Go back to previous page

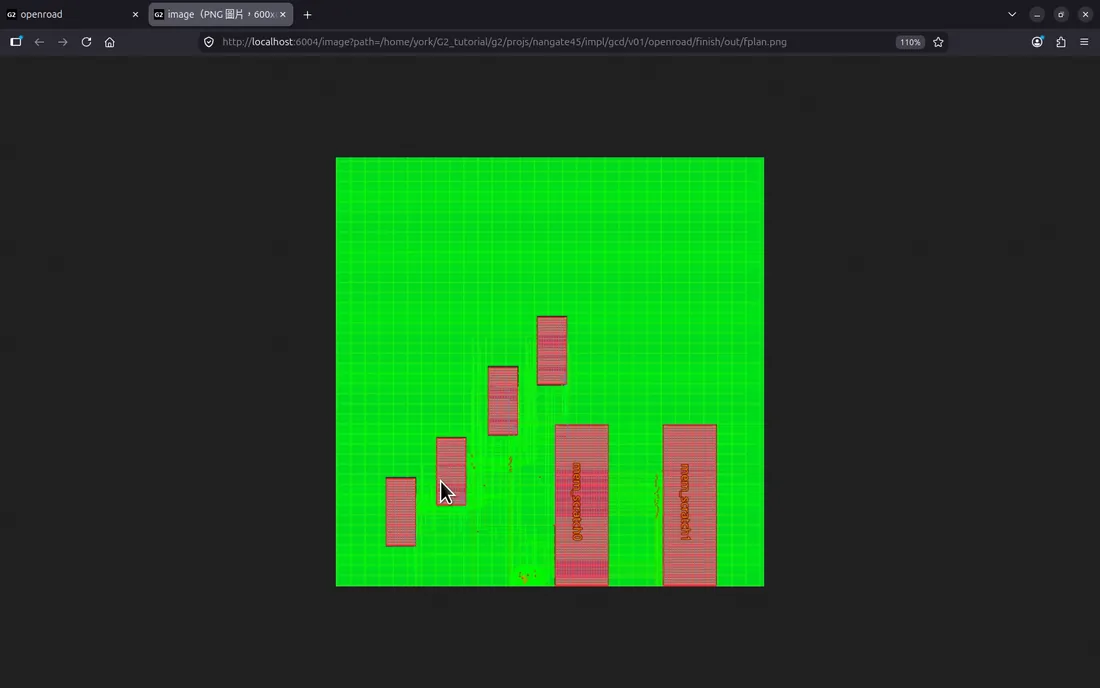(39, 42)
